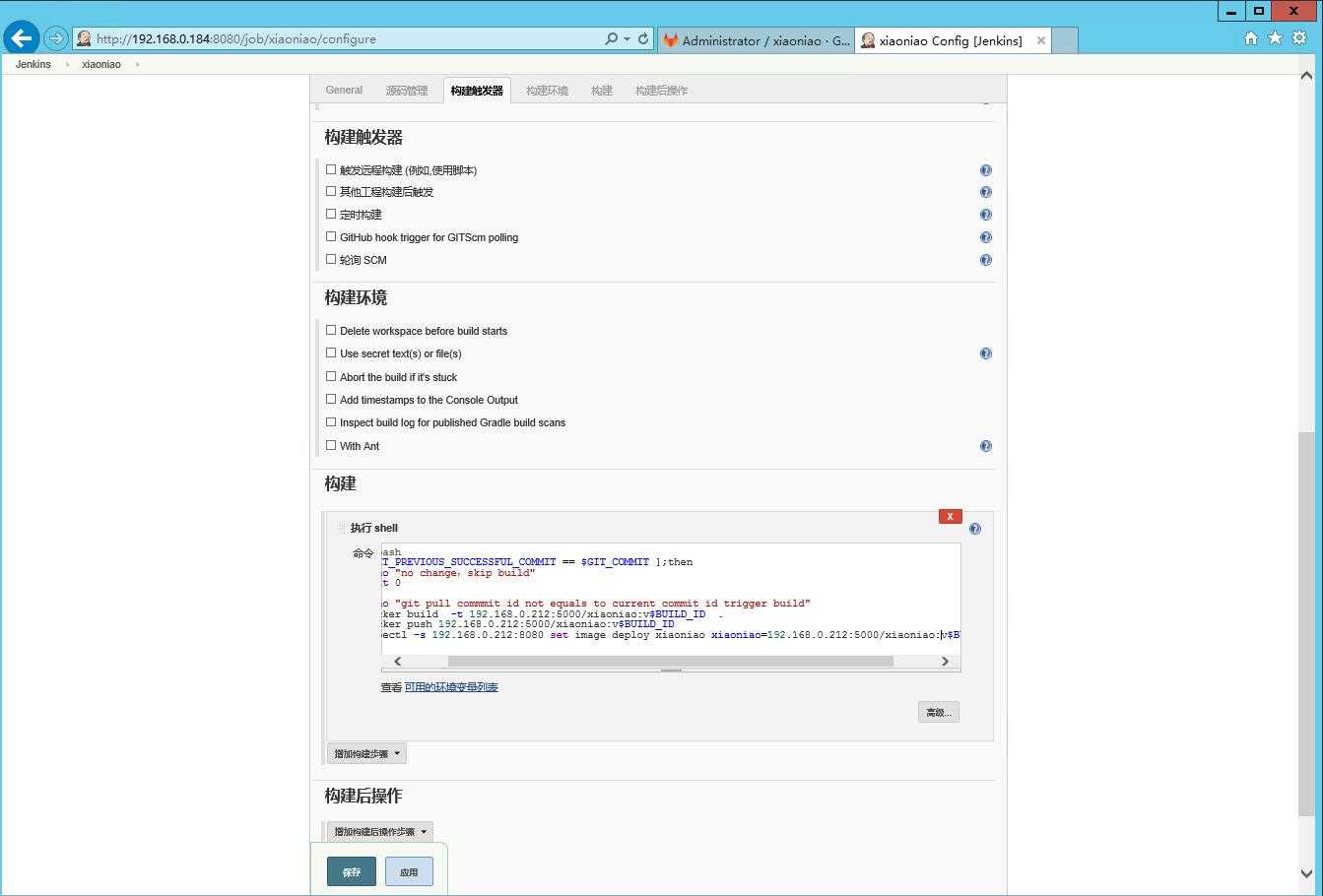Click the command box resize grip handle
The width and height of the screenshot is (1323, 896).
[671, 671]
